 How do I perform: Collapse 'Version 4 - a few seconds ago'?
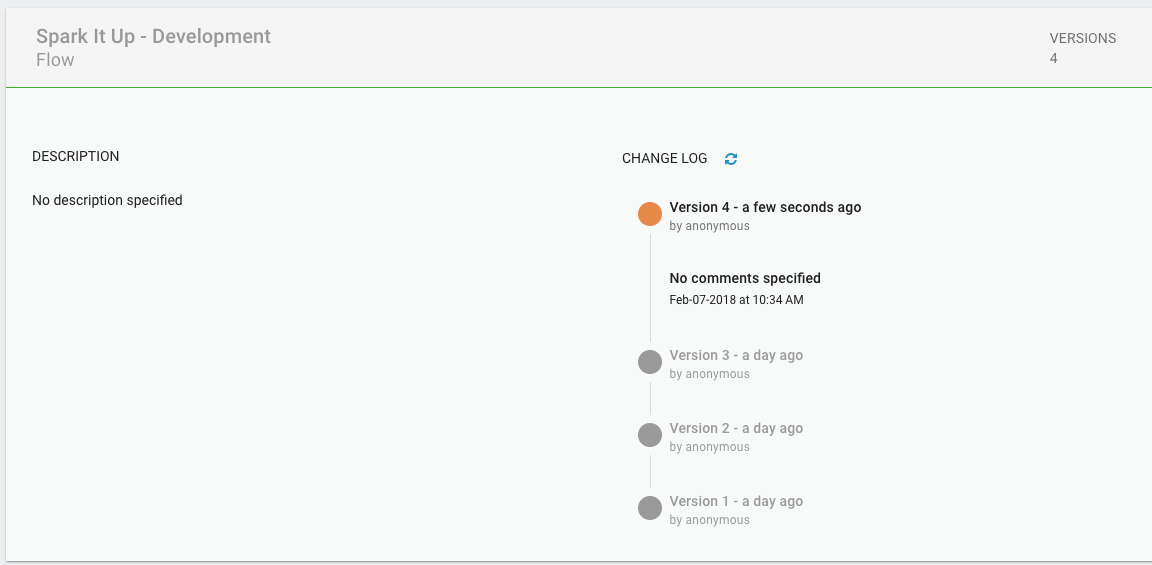tap(765, 207)
